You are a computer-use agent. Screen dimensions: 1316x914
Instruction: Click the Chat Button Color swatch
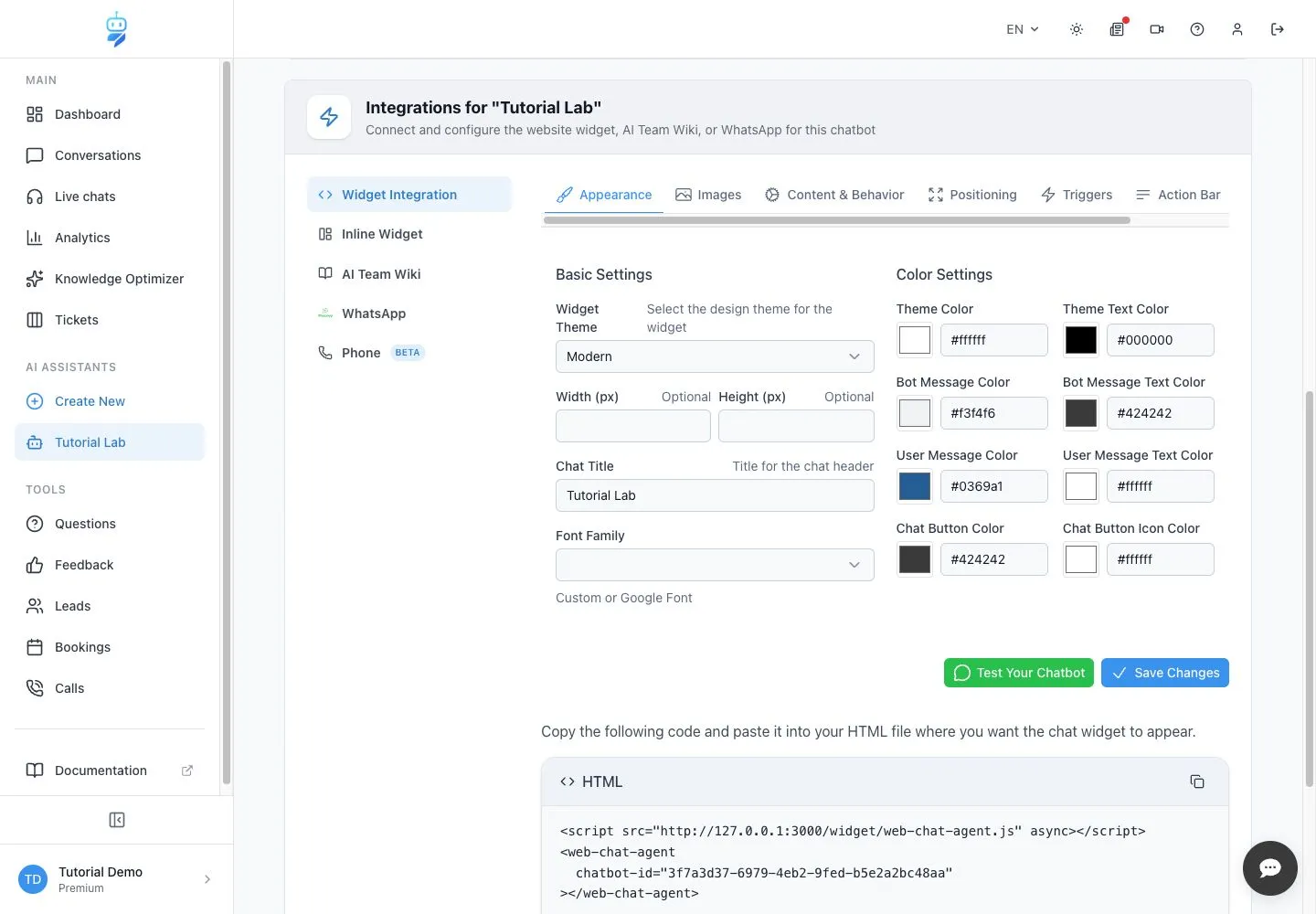pyautogui.click(x=915, y=559)
